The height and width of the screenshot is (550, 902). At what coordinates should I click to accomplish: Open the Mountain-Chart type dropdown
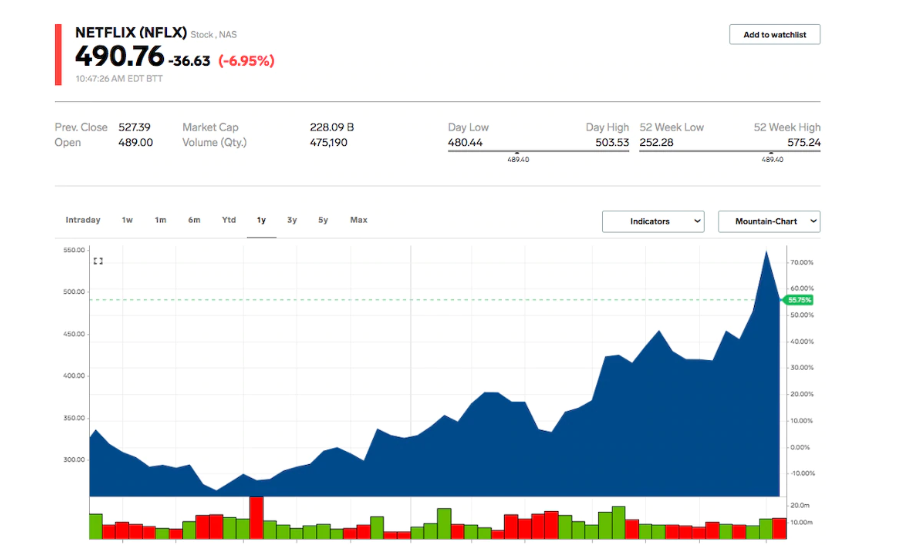click(769, 221)
